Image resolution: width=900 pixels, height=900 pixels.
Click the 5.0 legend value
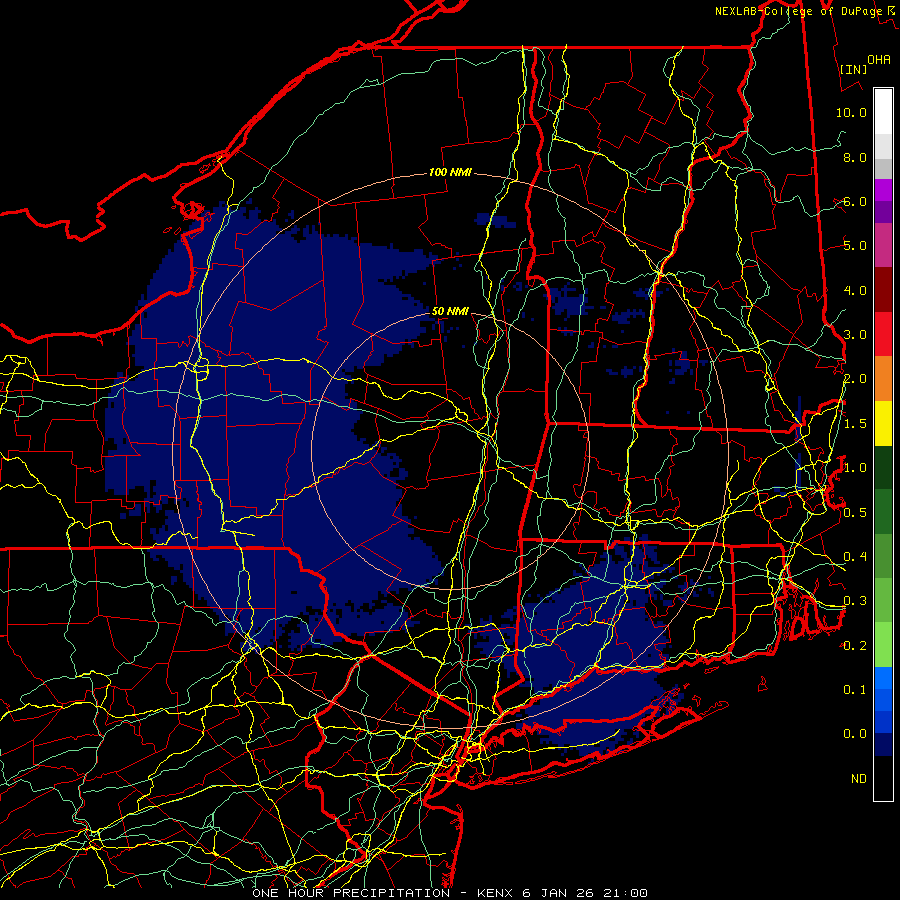(855, 246)
